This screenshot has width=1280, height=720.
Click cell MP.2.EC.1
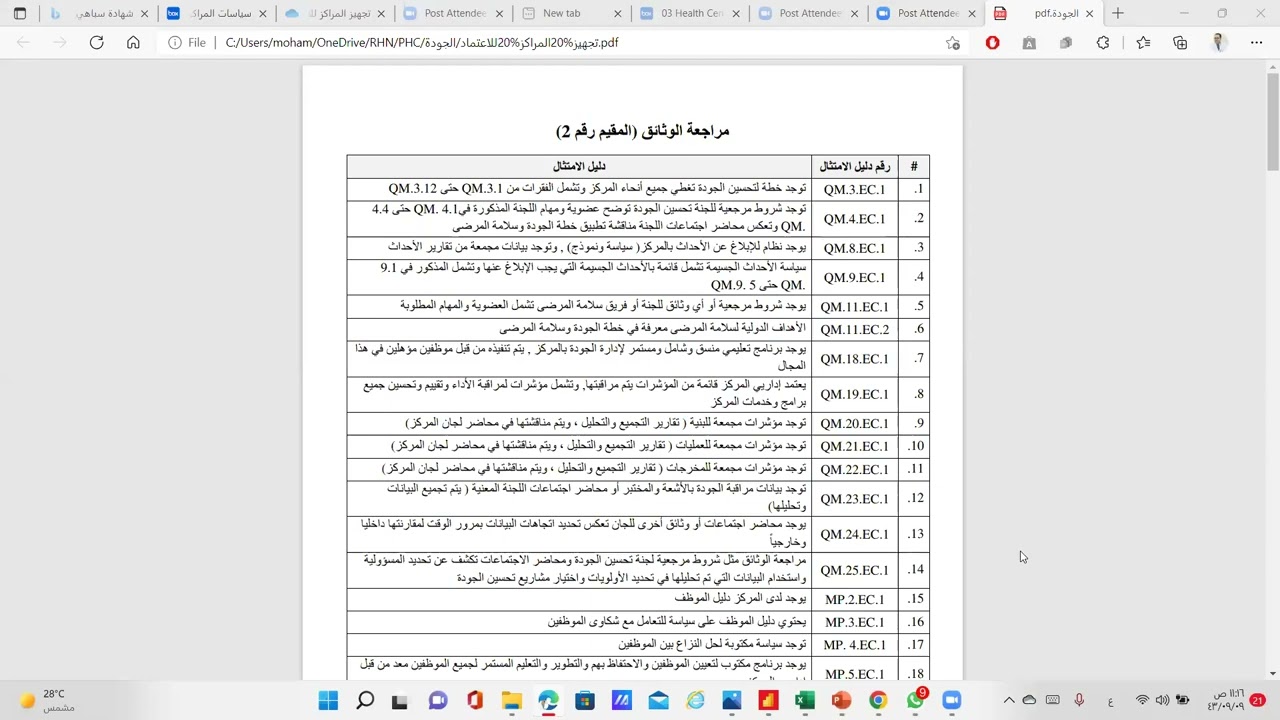point(854,599)
